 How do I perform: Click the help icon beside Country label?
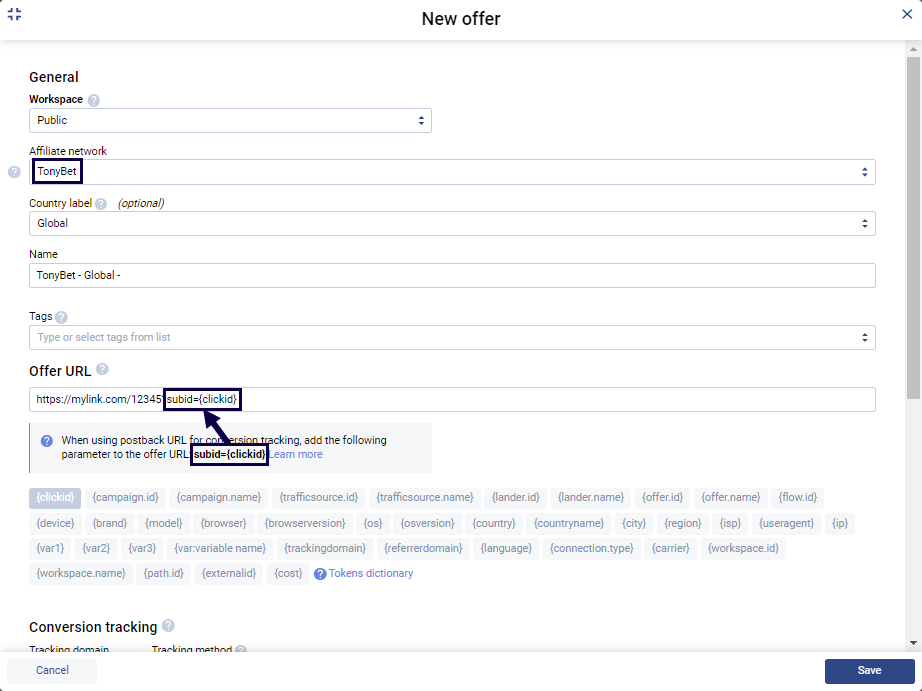tap(101, 204)
